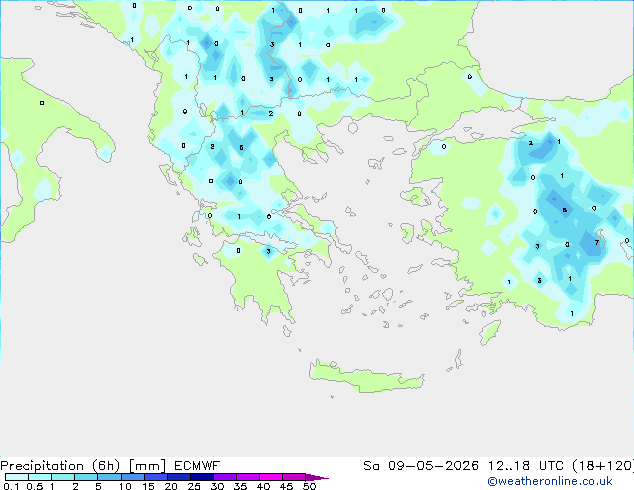Click the '0.5' legend scale value

(x=34, y=486)
